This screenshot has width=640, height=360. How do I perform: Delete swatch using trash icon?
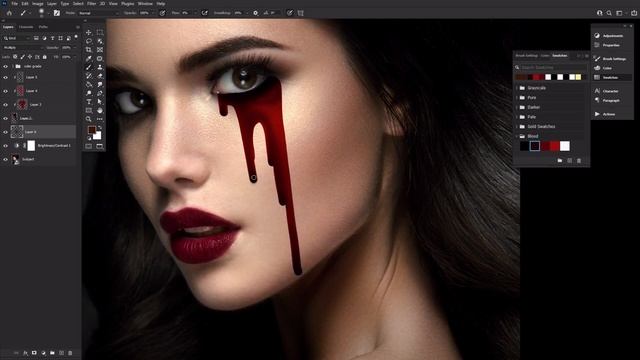579,161
